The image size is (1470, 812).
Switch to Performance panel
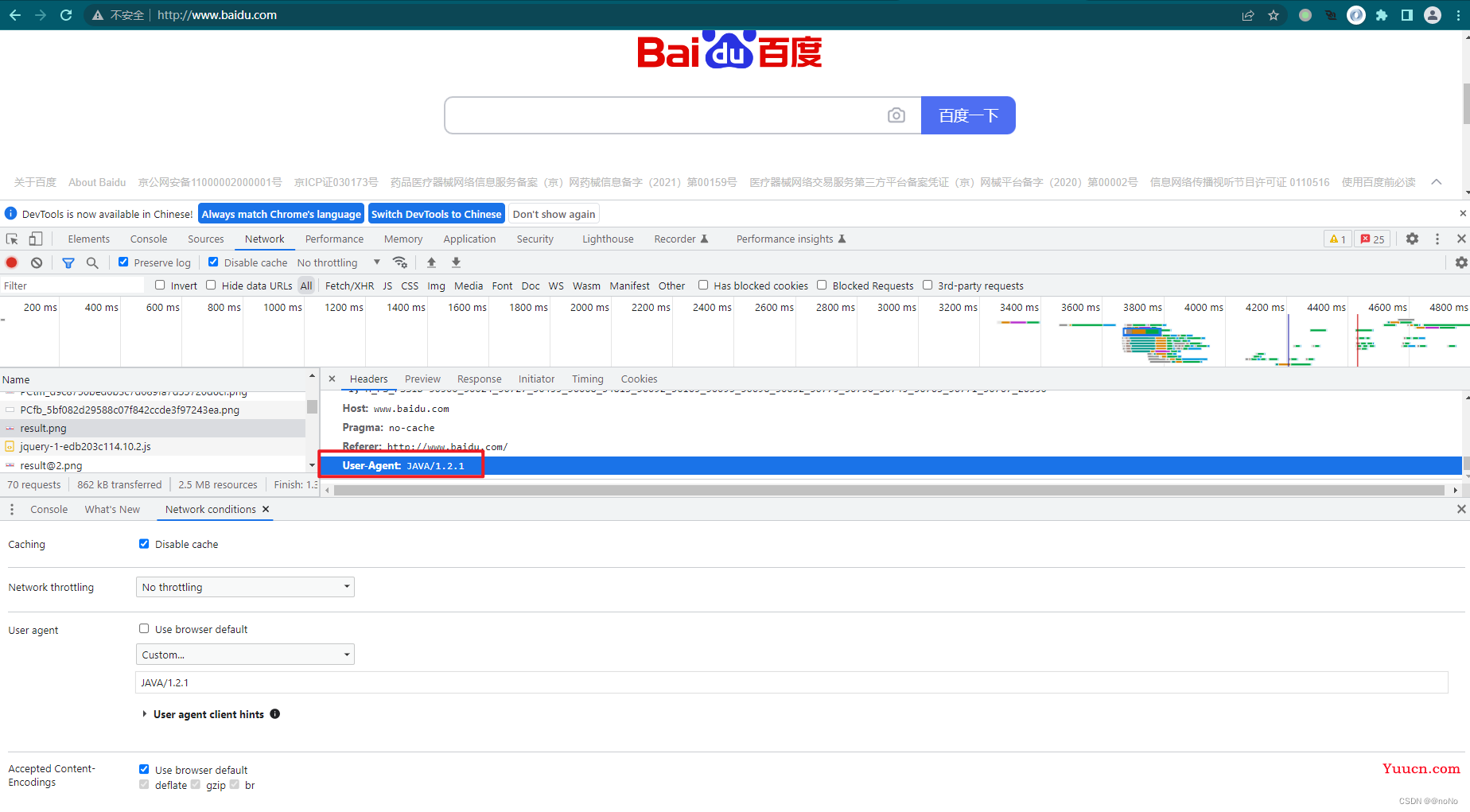[x=334, y=239]
